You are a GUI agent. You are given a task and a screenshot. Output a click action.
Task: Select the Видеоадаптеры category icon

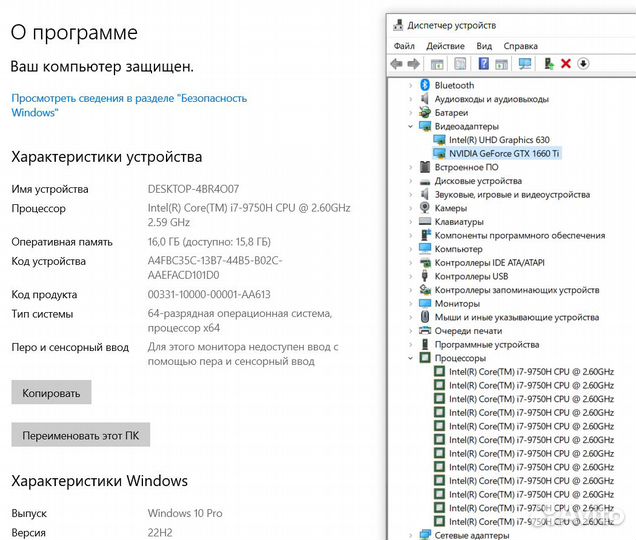point(425,126)
